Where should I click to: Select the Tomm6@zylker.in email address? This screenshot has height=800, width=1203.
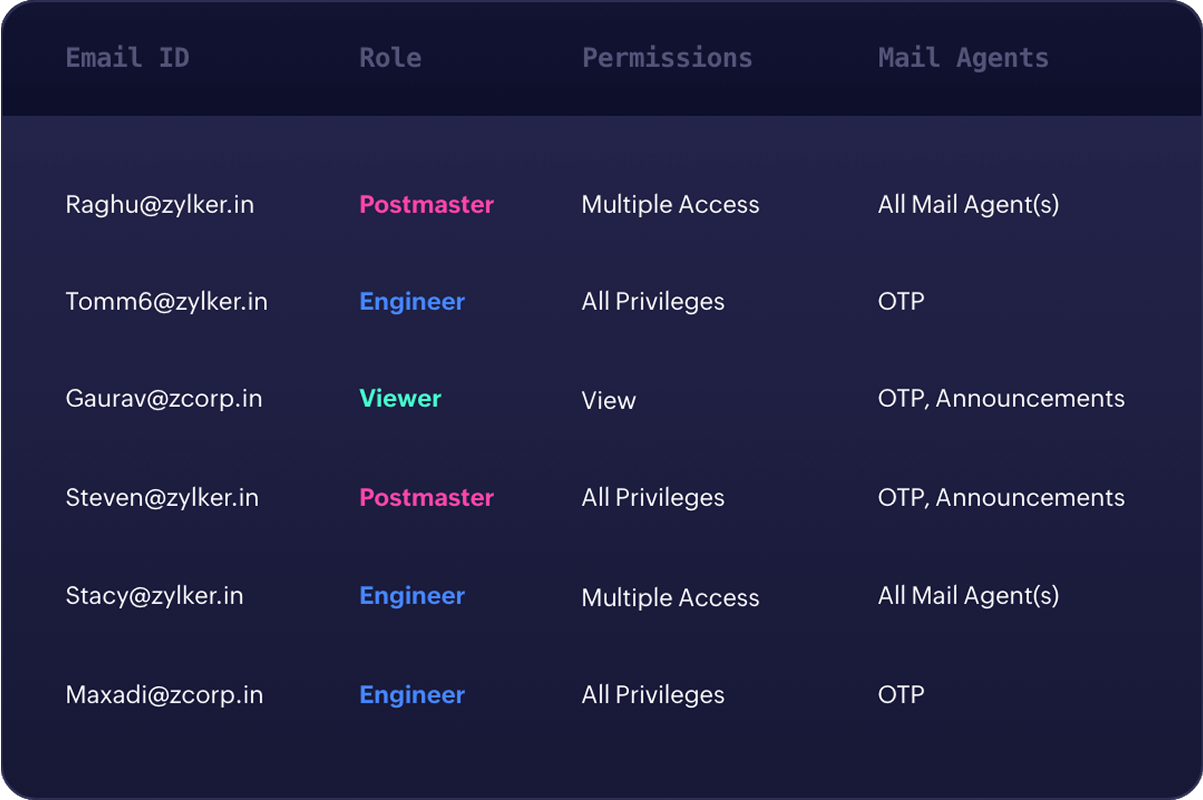coord(166,302)
